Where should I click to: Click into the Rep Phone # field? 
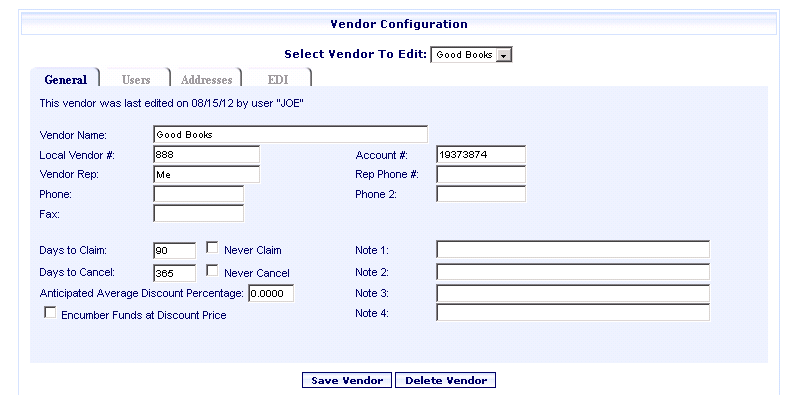[x=481, y=174]
